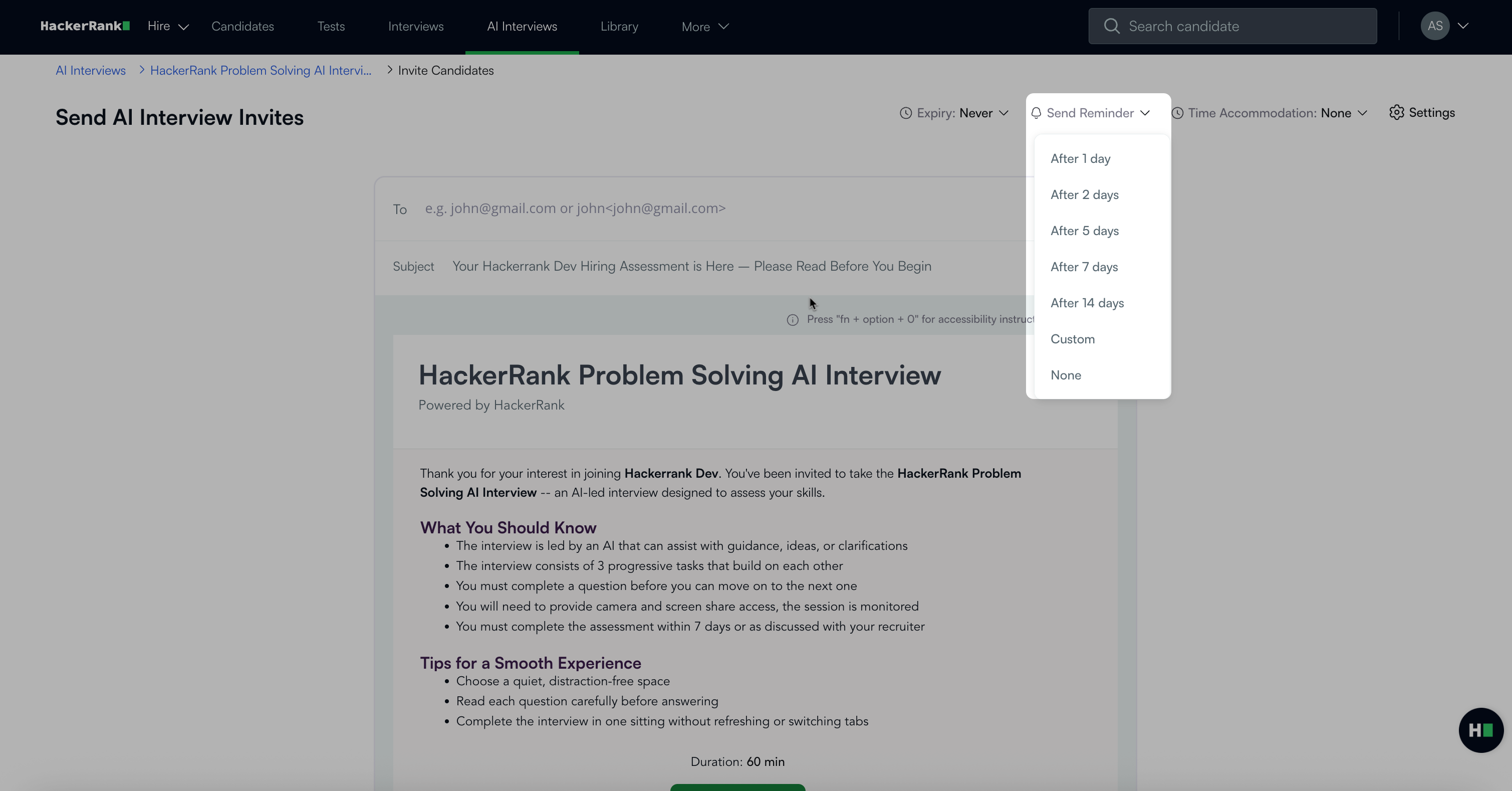
Task: Click the bullet about 3 progressive tasks
Action: (x=649, y=565)
